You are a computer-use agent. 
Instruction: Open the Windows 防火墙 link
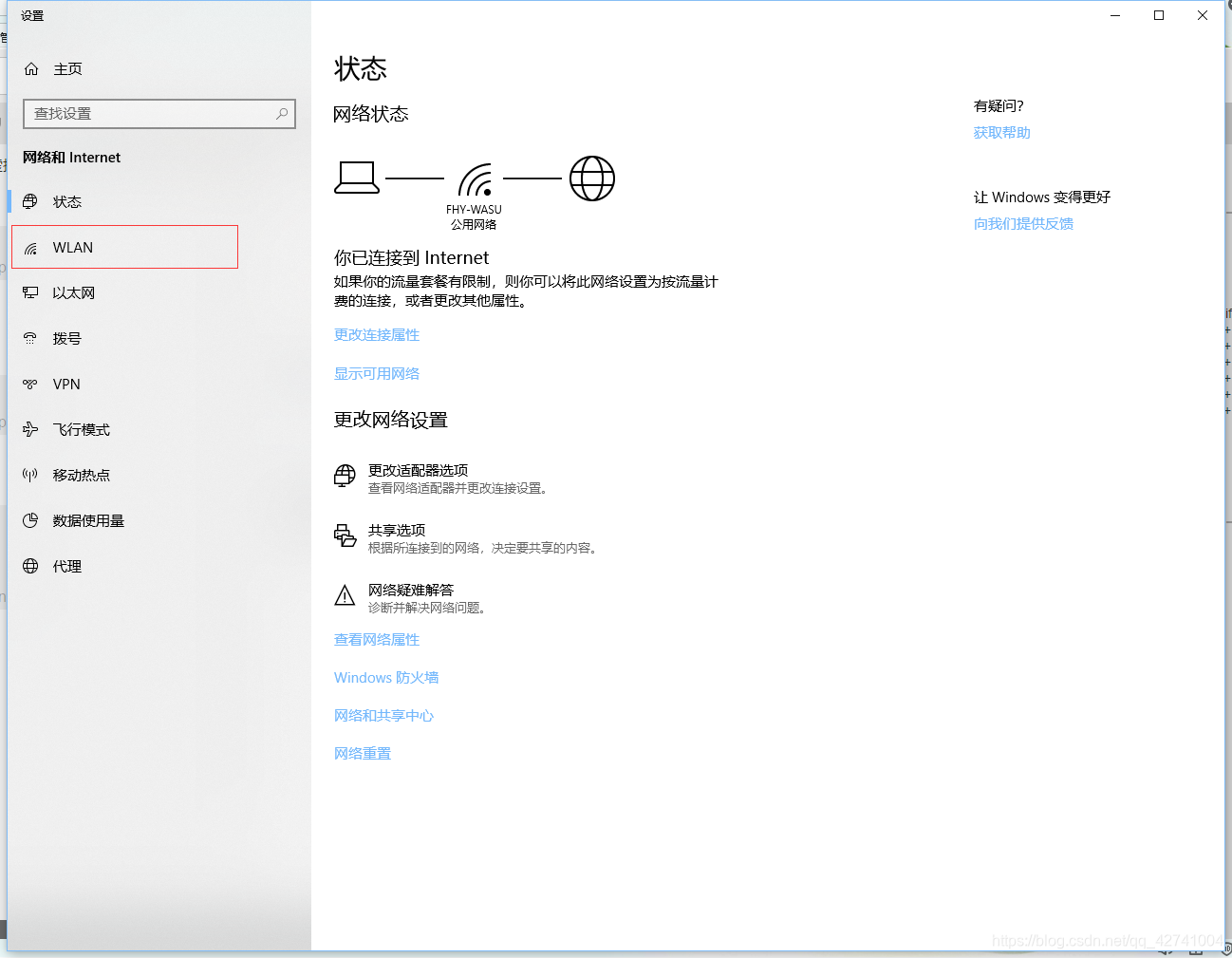[386, 678]
